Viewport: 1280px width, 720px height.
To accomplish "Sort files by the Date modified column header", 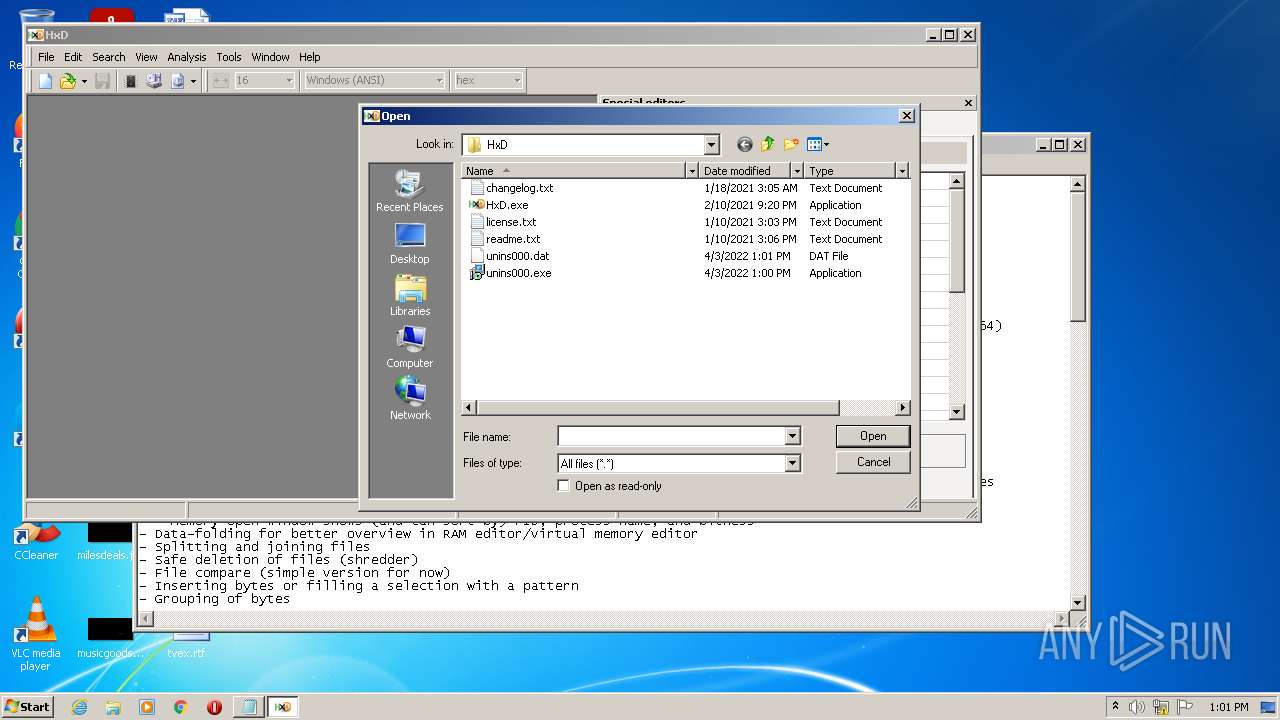I will tap(744, 171).
